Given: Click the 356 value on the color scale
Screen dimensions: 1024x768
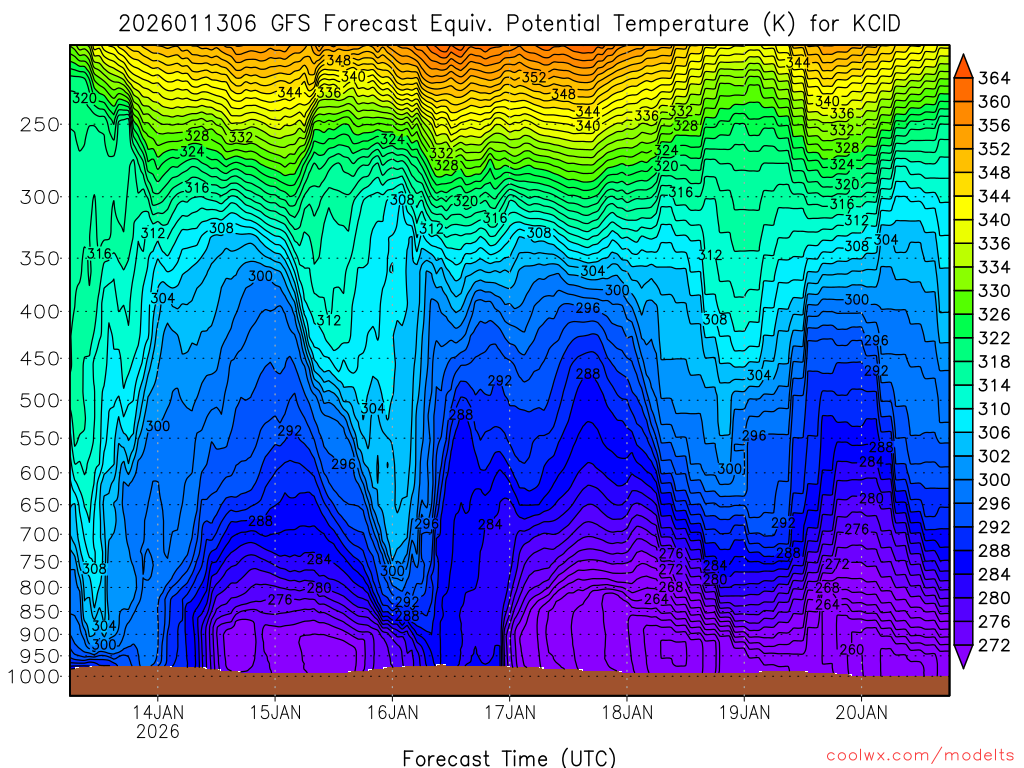Looking at the screenshot, I should 994,125.
